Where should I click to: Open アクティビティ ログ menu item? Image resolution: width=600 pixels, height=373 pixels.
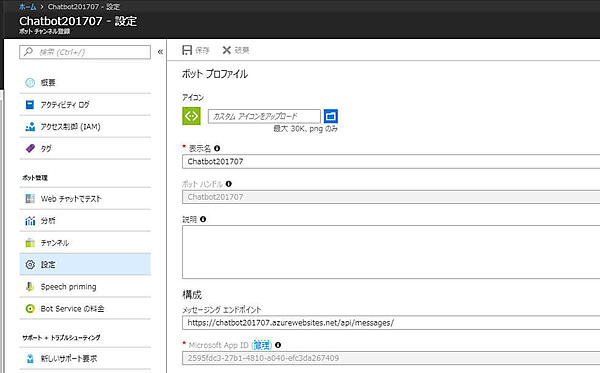click(x=85, y=104)
